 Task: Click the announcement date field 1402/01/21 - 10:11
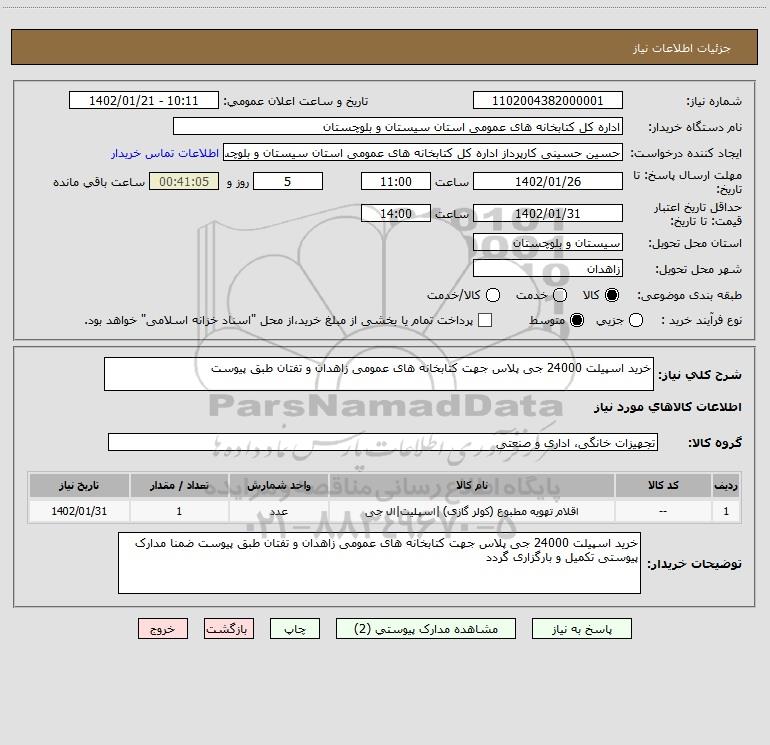click(x=144, y=101)
